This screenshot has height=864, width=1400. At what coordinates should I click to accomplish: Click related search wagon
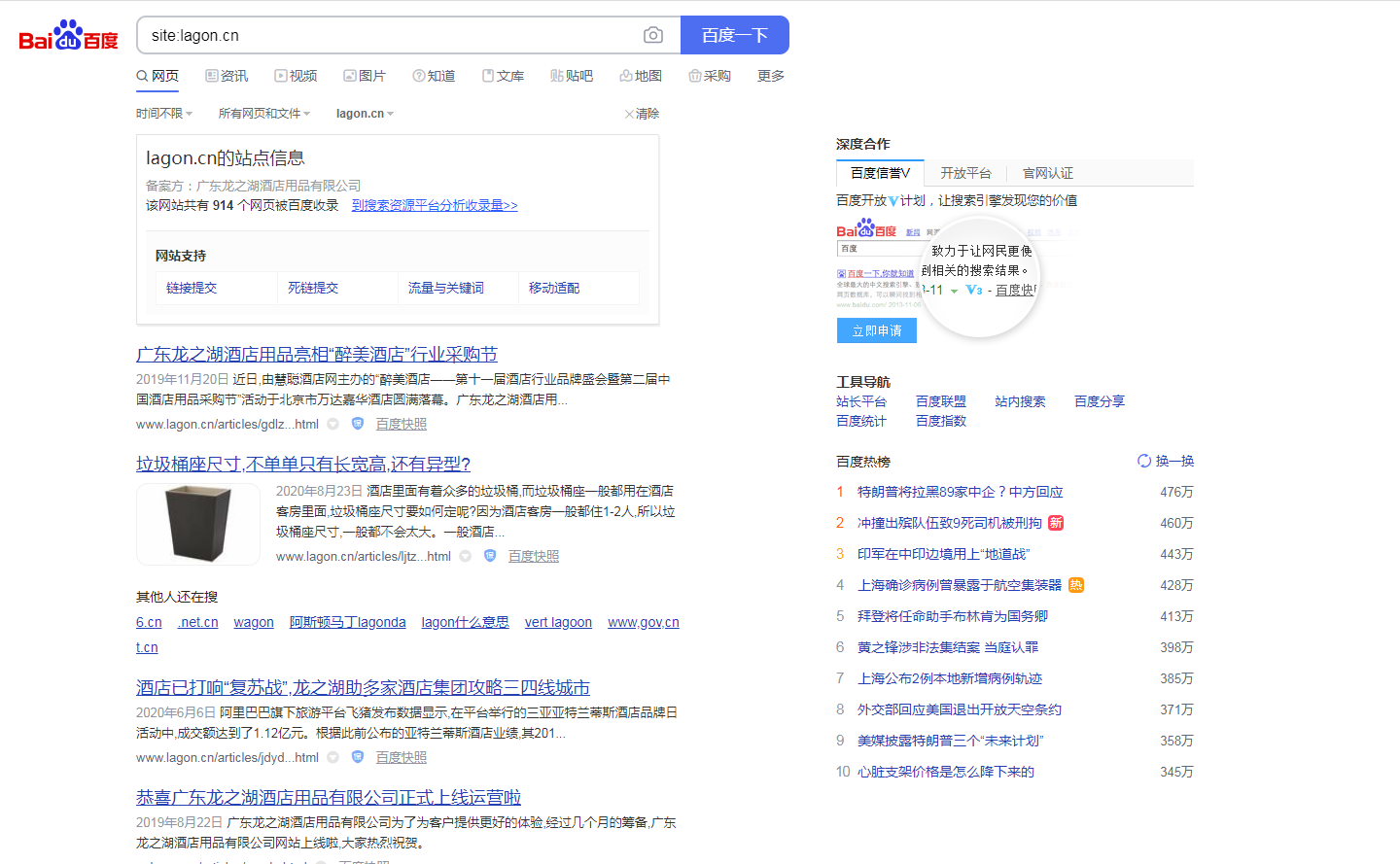(x=254, y=622)
